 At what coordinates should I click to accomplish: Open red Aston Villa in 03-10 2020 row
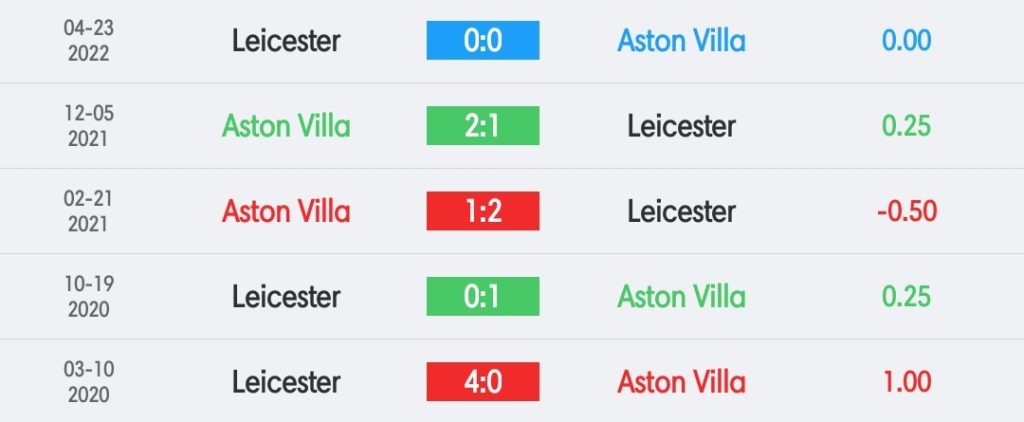coord(681,381)
